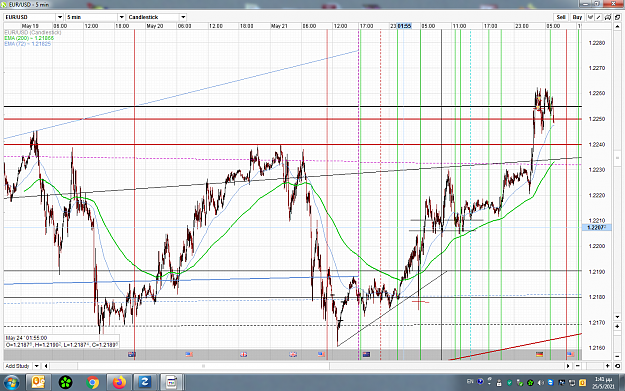Click the price axis scroll down arrow
Viewport: 625px width, 391px height.
tap(617, 316)
